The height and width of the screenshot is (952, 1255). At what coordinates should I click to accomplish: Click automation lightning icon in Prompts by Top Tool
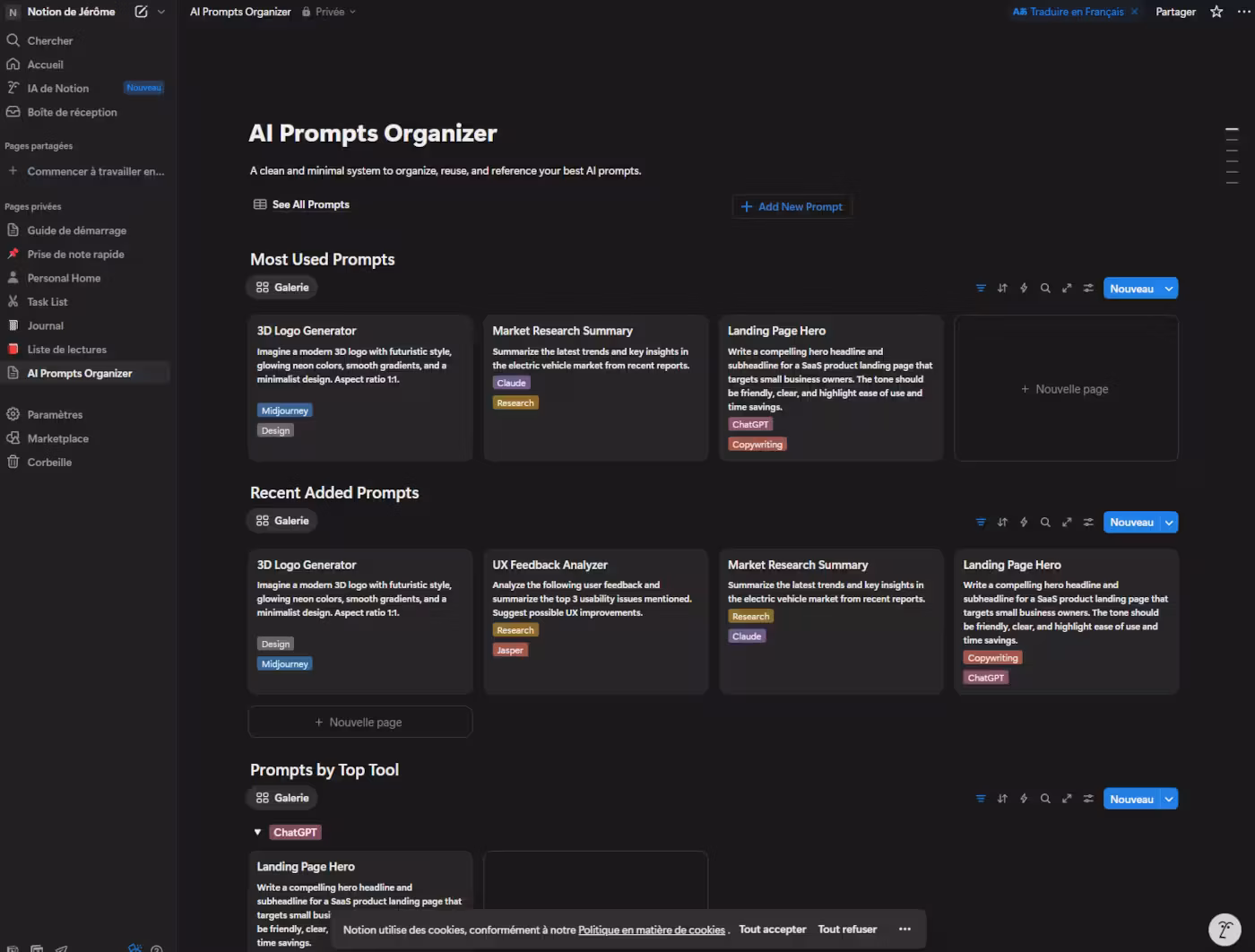[x=1024, y=799]
